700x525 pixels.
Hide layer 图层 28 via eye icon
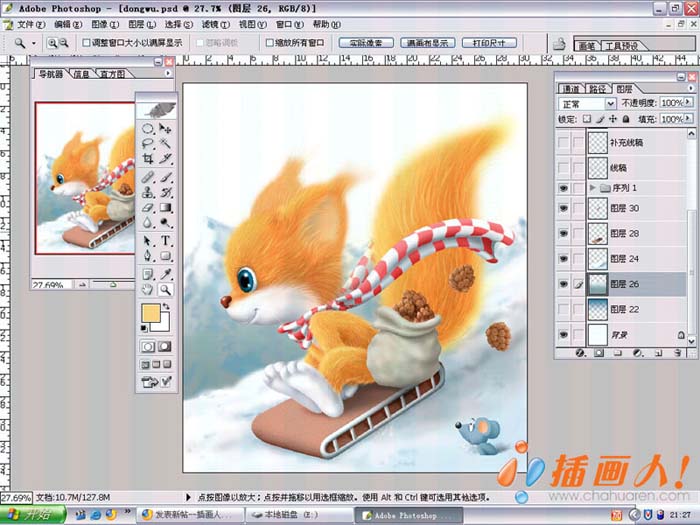pyautogui.click(x=563, y=233)
